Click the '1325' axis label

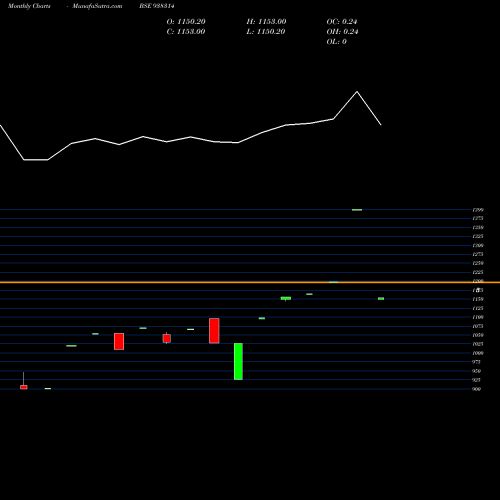[478, 236]
